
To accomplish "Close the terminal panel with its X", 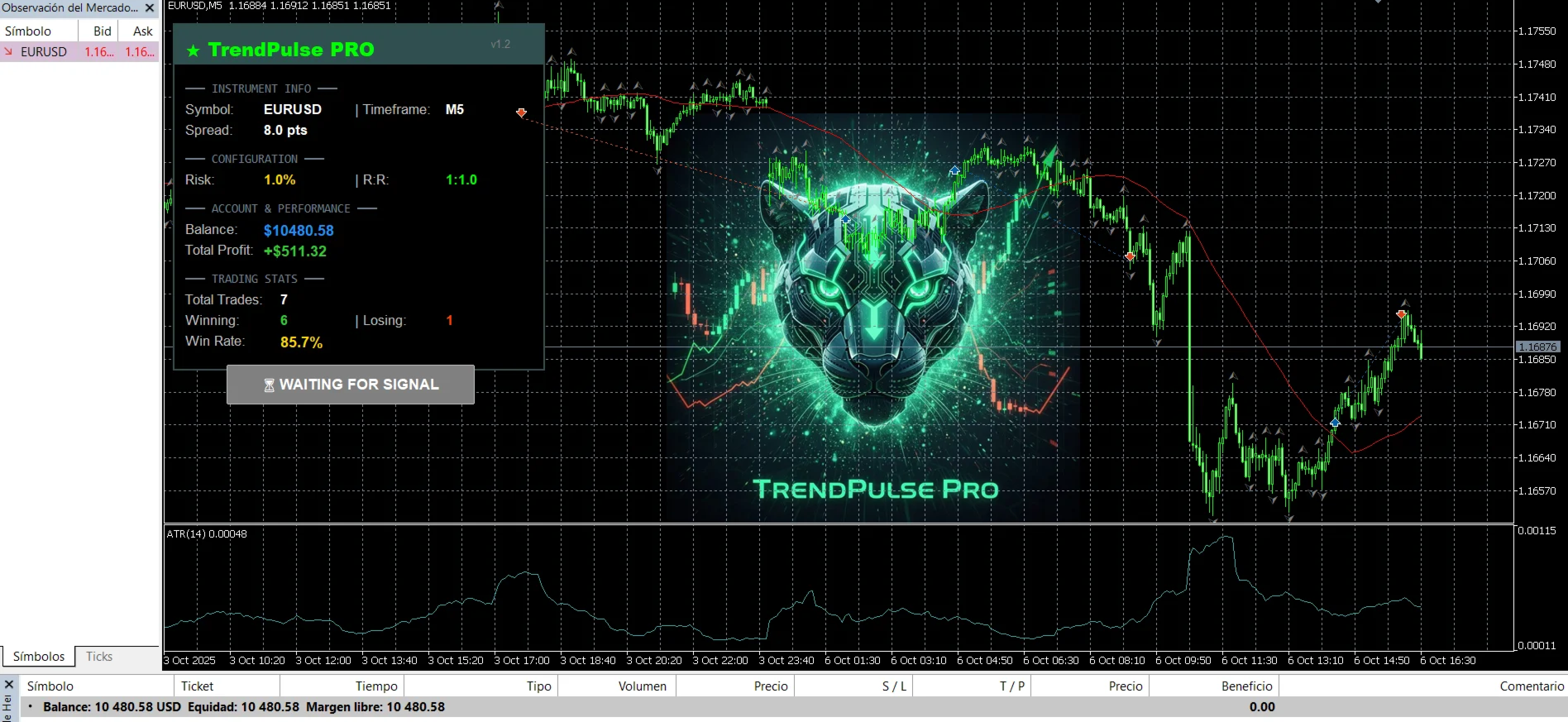I will point(9,685).
